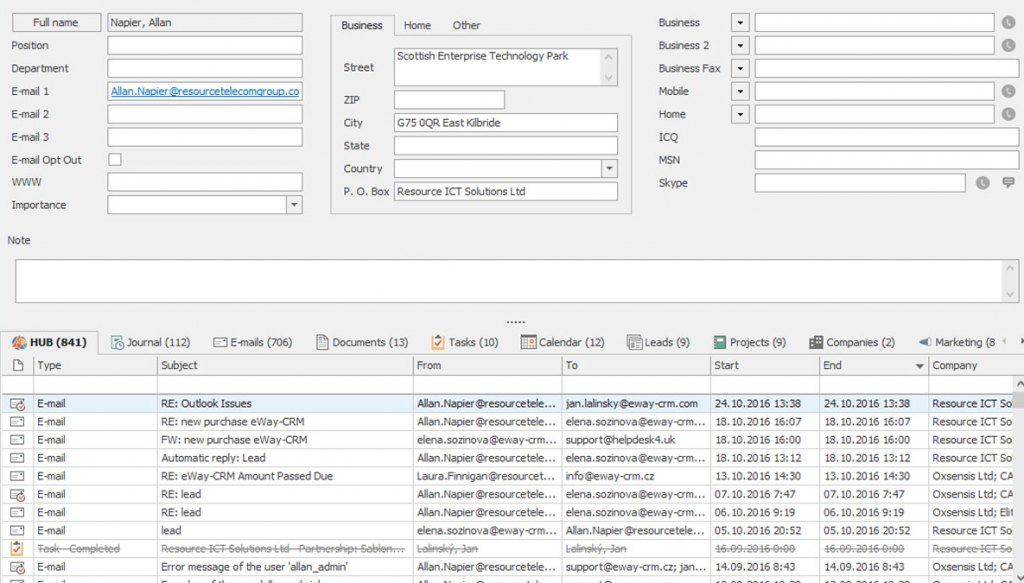Image resolution: width=1024 pixels, height=583 pixels.
Task: Click the completed task icon in strikethrough row
Action: [x=17, y=548]
